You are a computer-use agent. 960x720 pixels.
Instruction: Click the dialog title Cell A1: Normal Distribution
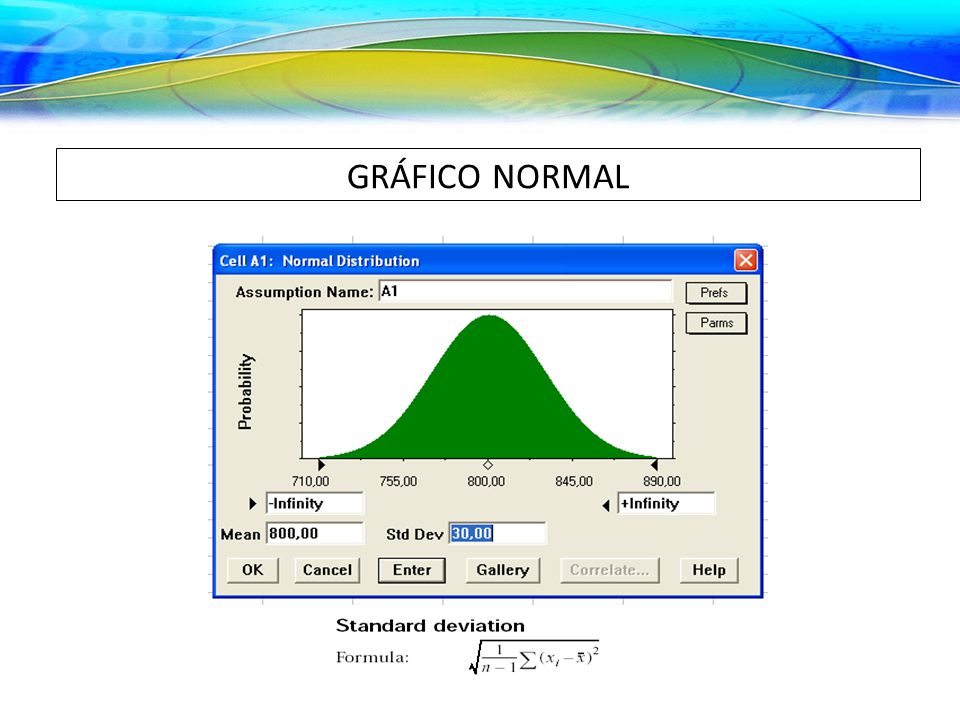pyautogui.click(x=320, y=261)
